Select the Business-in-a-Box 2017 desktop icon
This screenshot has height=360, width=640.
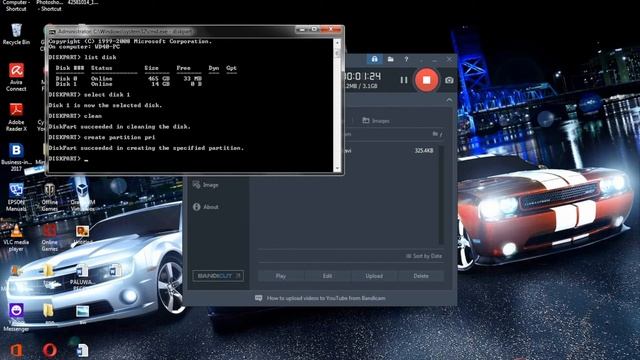point(16,157)
